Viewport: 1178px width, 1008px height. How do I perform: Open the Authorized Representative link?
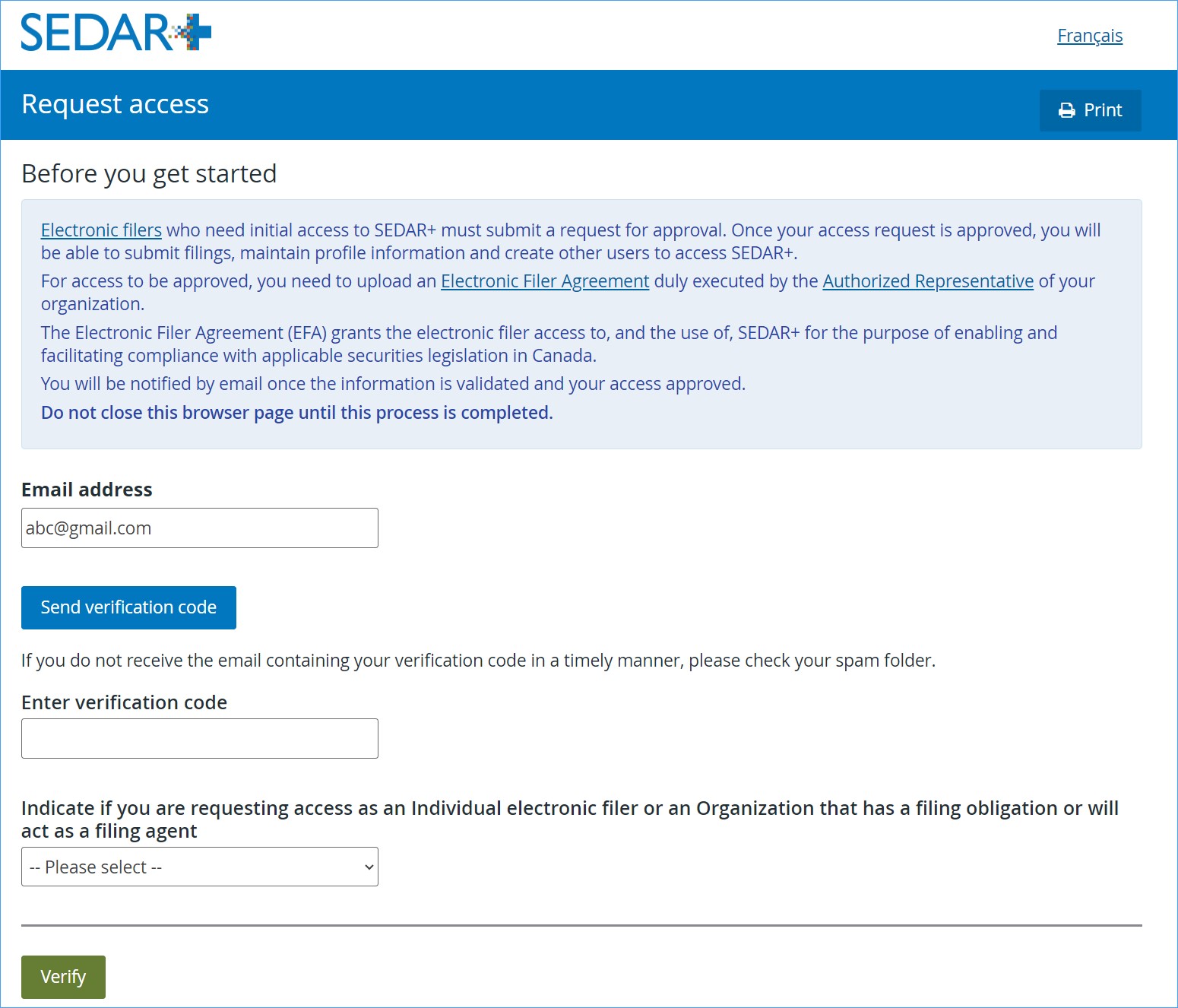(928, 281)
